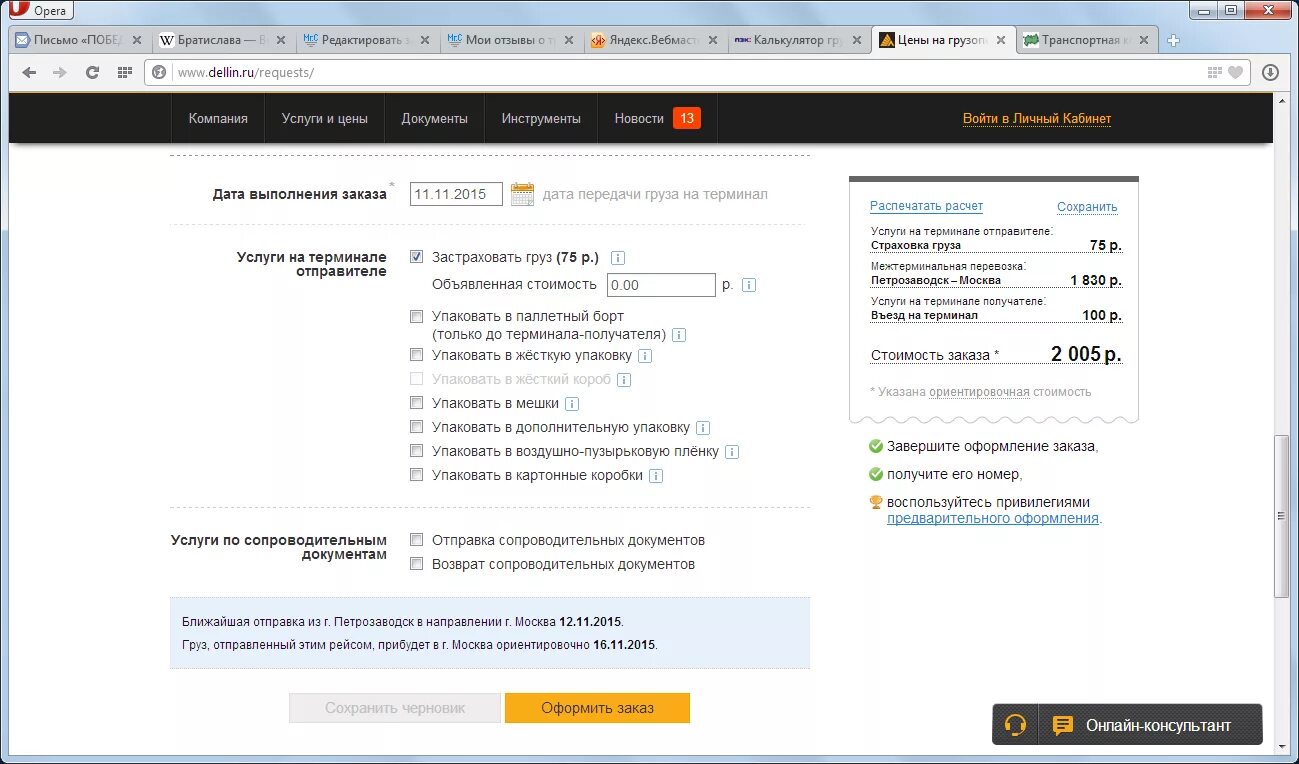Click Войти в Личный Кабинет link
The width and height of the screenshot is (1299, 764).
(1037, 118)
